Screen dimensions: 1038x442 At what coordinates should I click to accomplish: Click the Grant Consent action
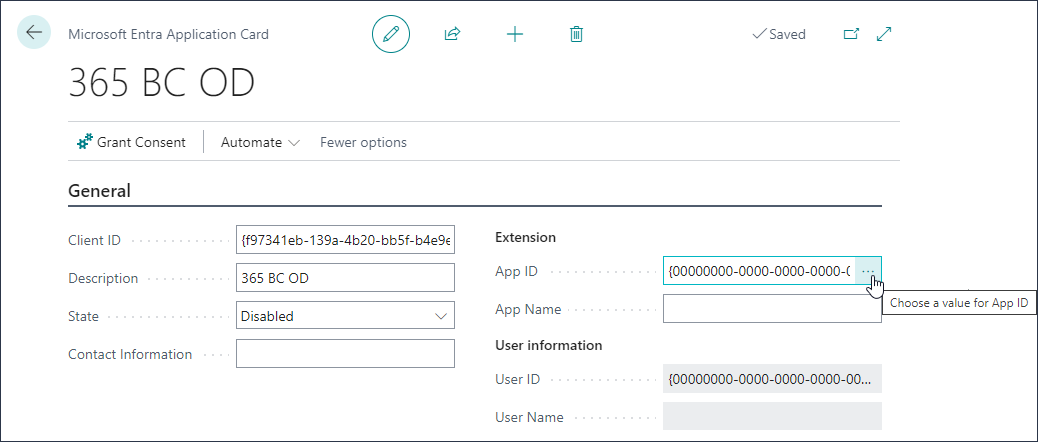[131, 142]
